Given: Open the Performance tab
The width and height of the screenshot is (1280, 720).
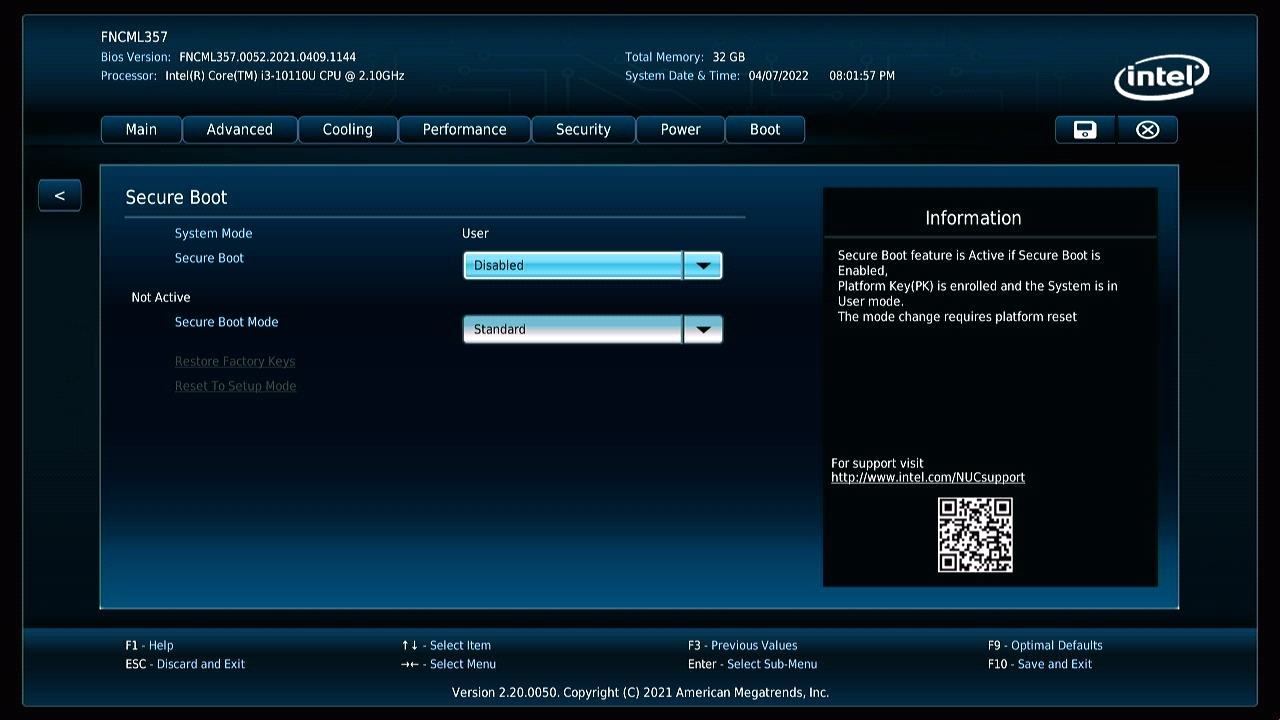Looking at the screenshot, I should pos(464,130).
